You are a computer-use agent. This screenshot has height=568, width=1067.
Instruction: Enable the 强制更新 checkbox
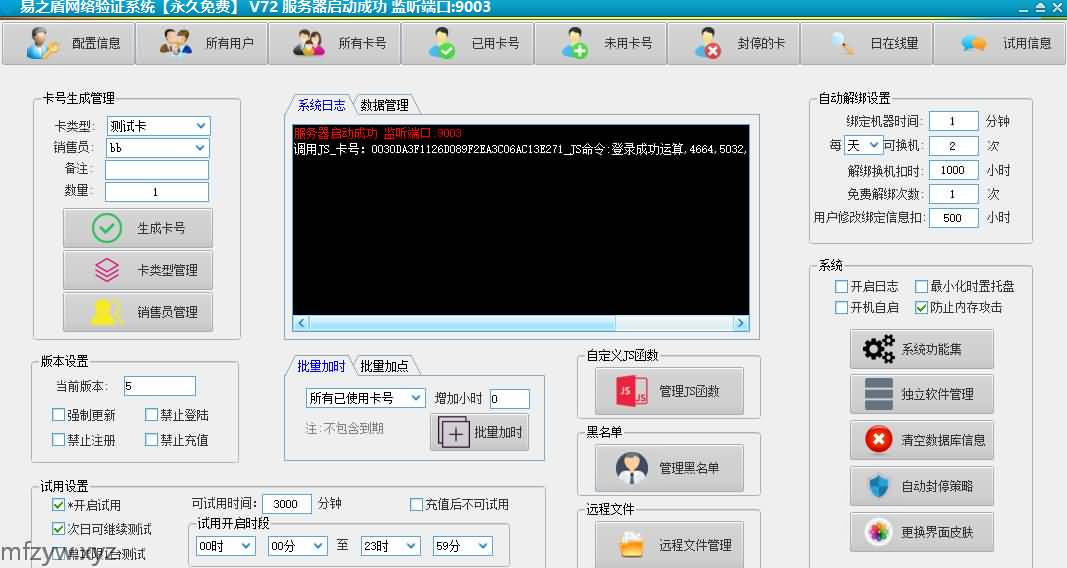point(59,415)
